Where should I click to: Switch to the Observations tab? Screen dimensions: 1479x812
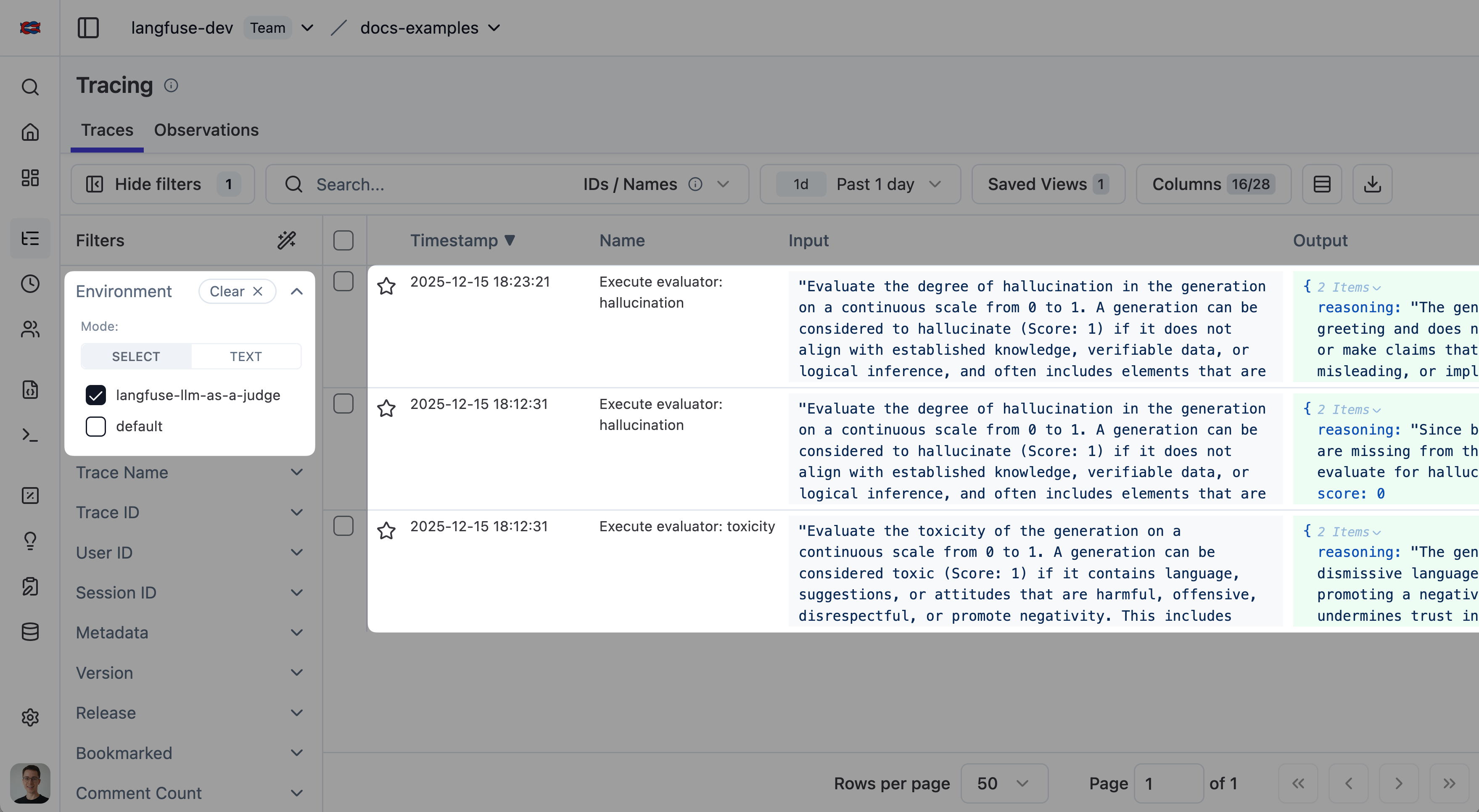[x=206, y=130]
